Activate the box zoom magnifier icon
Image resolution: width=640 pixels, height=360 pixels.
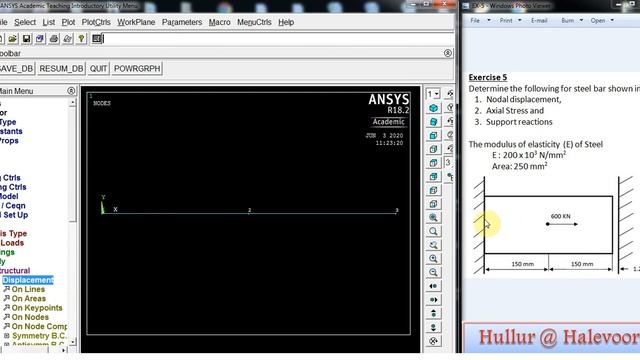[433, 231]
